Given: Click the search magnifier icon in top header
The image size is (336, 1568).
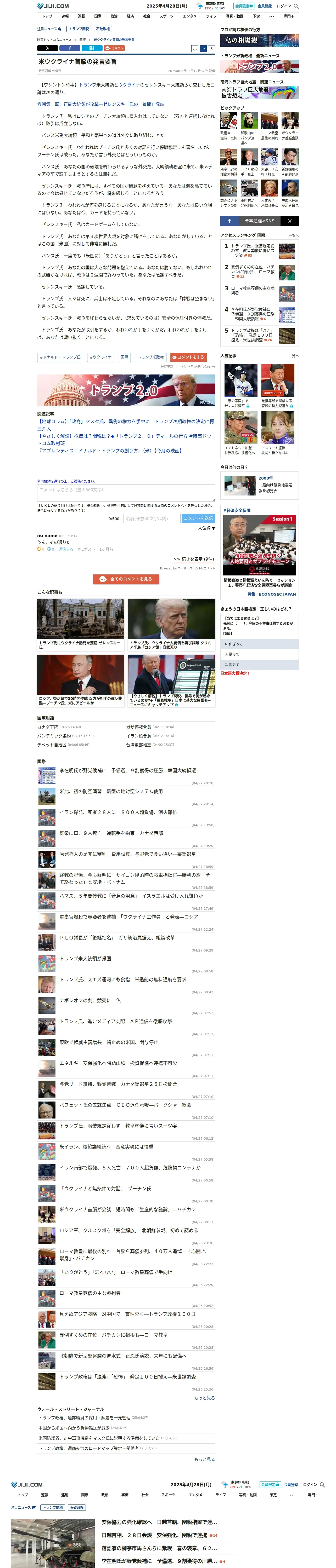Looking at the screenshot, I should click(296, 6).
